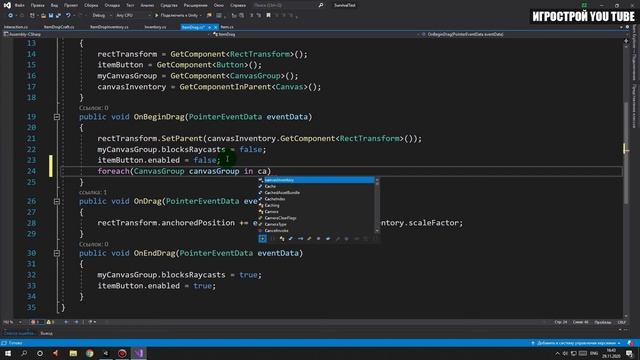Viewport: 640px width, 360px height.
Task: Click the Visual Studio taskbar icon
Action: pyautogui.click(x=139, y=353)
